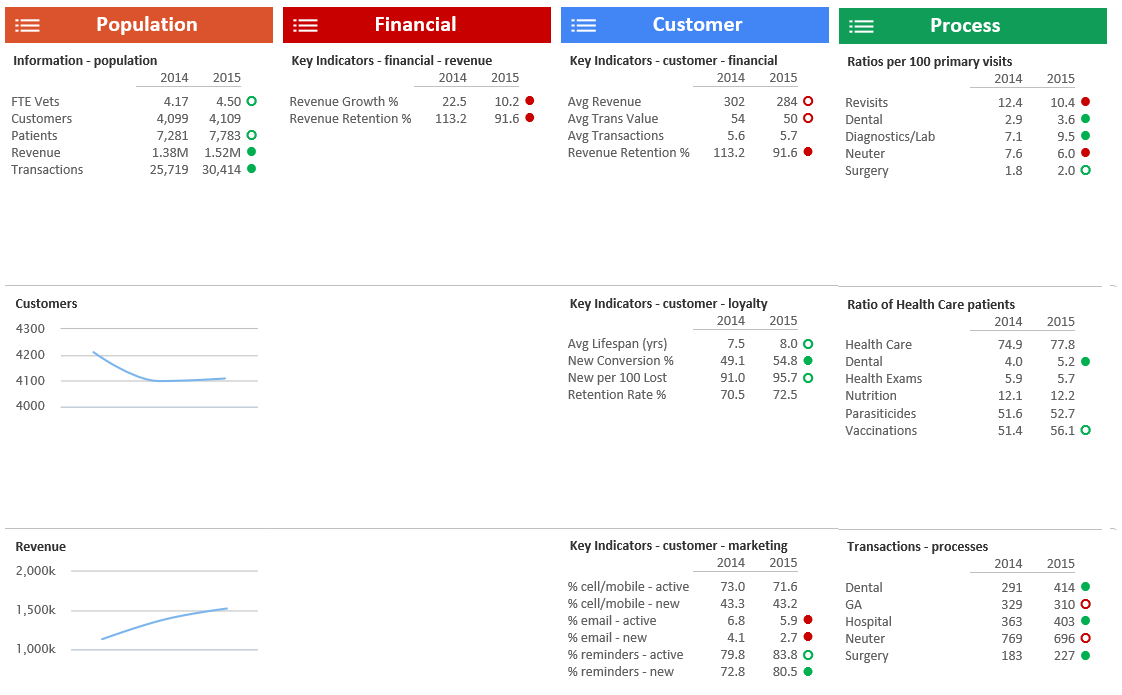Select 'Key Indicators - financial - revenue' heading

pyautogui.click(x=391, y=61)
